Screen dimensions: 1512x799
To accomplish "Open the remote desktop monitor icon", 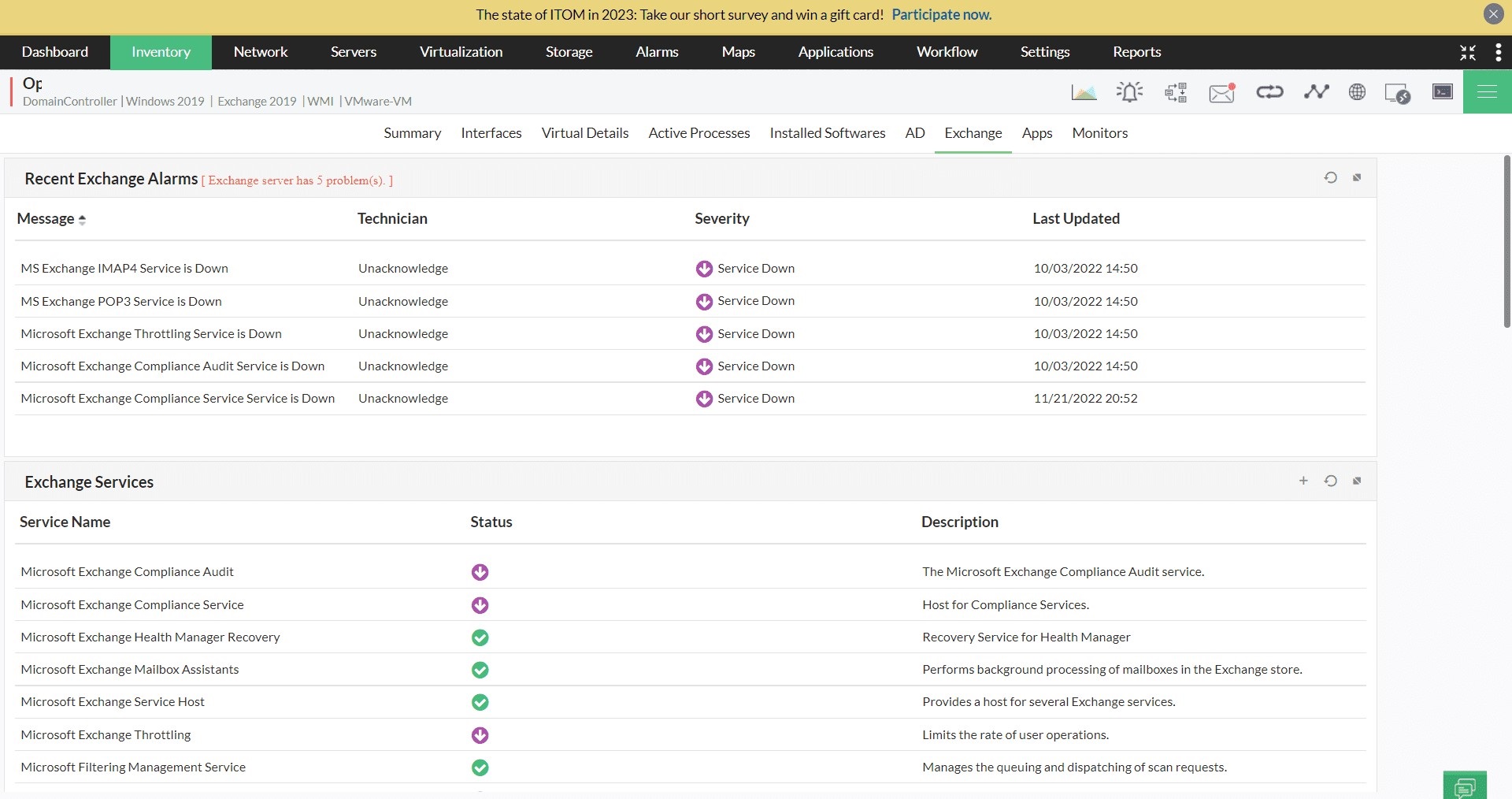I will click(x=1397, y=93).
